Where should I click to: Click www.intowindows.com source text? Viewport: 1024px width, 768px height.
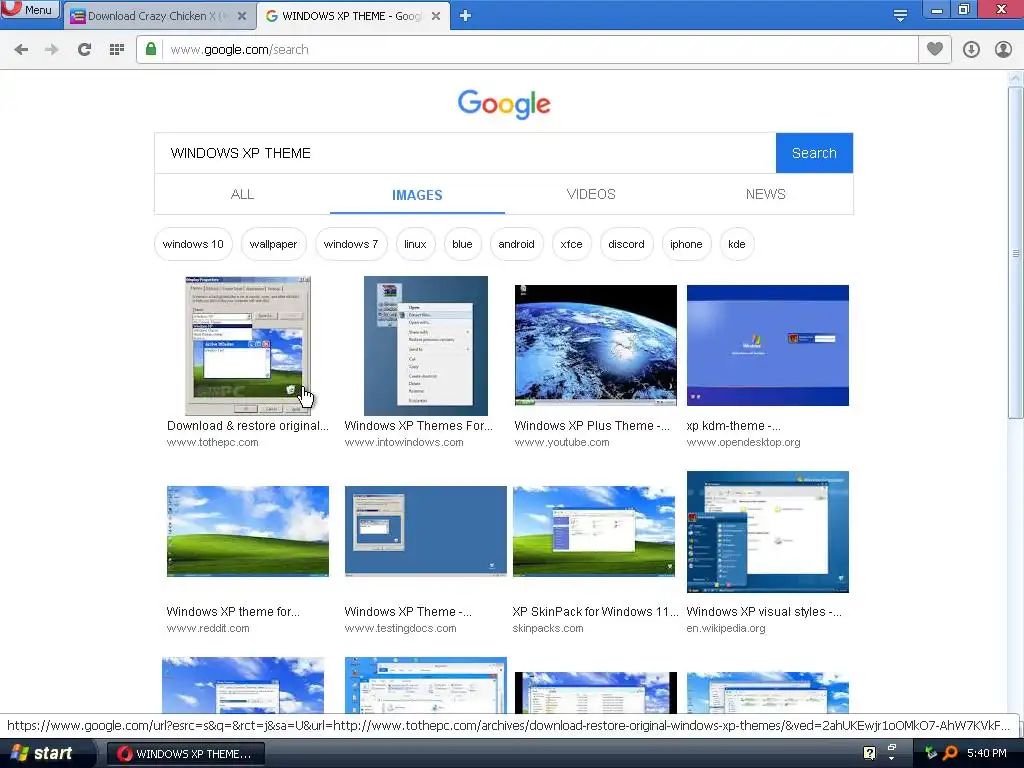(x=404, y=443)
